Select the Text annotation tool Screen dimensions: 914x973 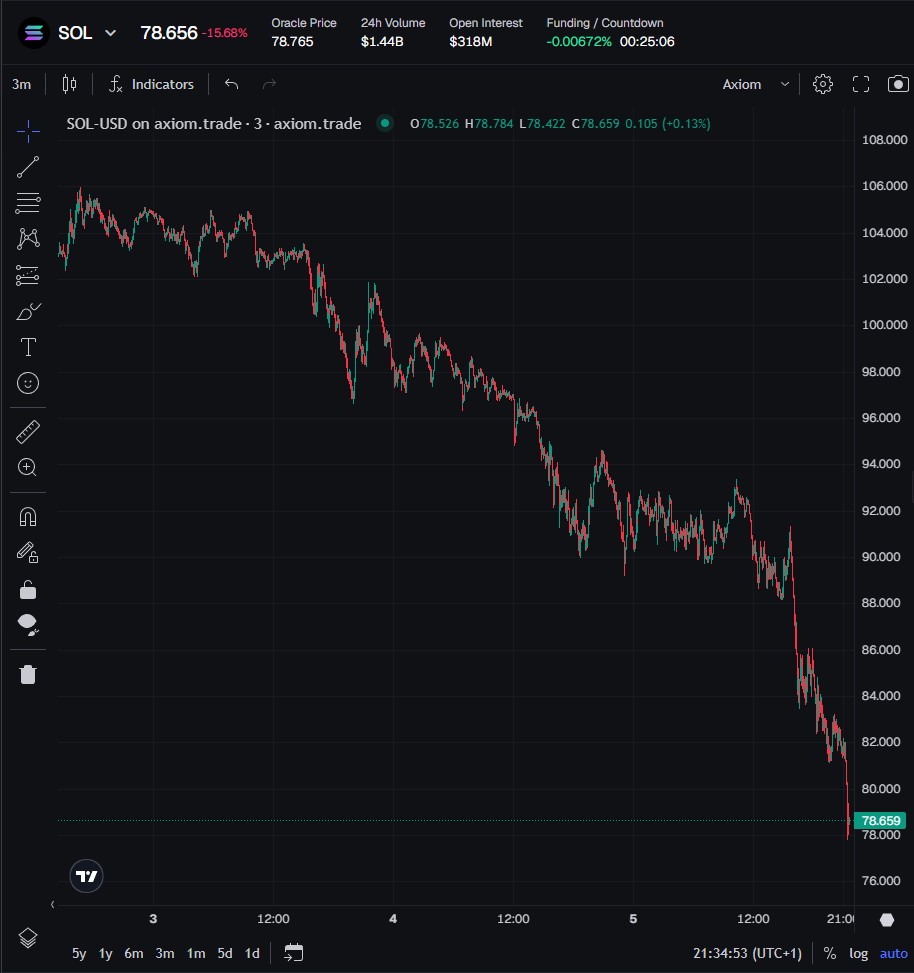click(28, 347)
